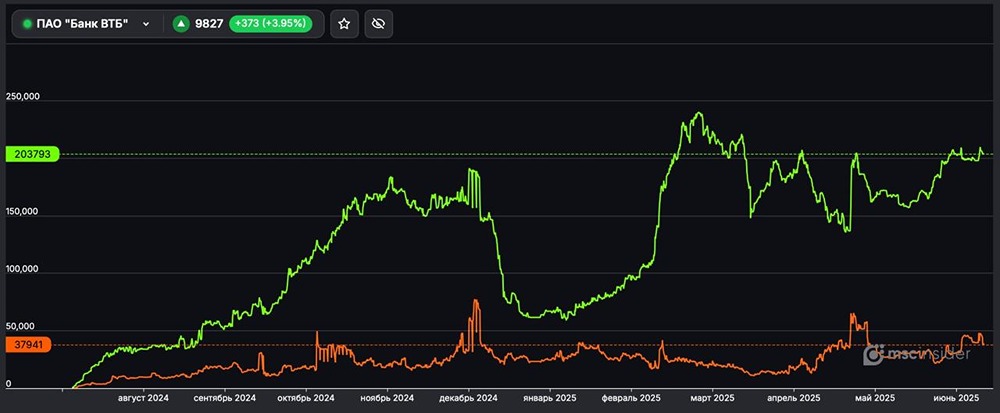1000x413 pixels.
Task: Click the март 2025 axis label
Action: tap(711, 398)
